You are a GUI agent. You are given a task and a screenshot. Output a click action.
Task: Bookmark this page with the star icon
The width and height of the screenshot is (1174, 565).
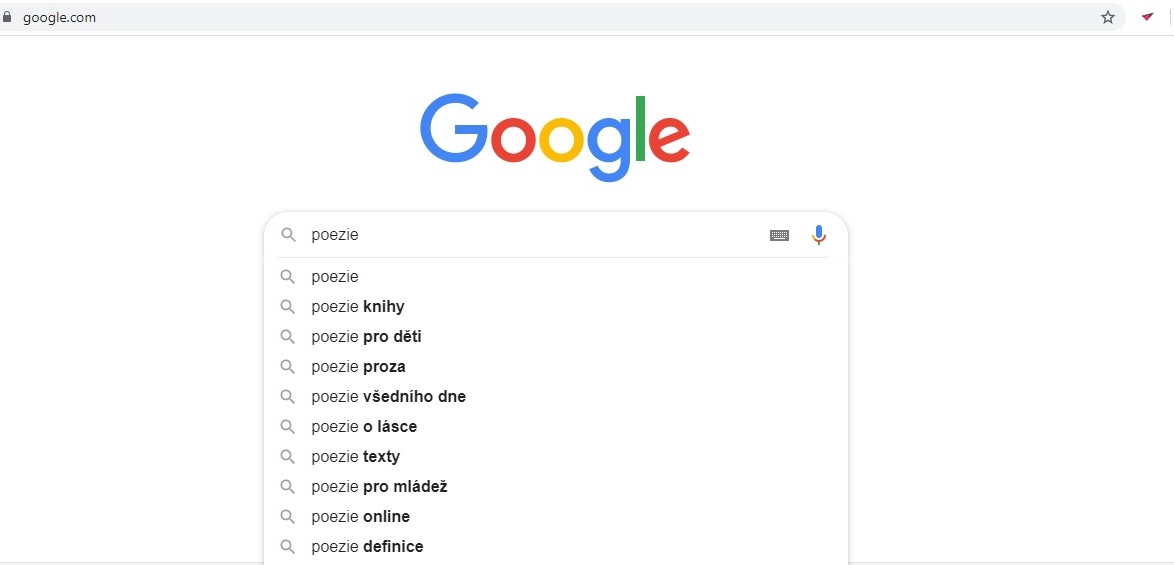click(1108, 17)
